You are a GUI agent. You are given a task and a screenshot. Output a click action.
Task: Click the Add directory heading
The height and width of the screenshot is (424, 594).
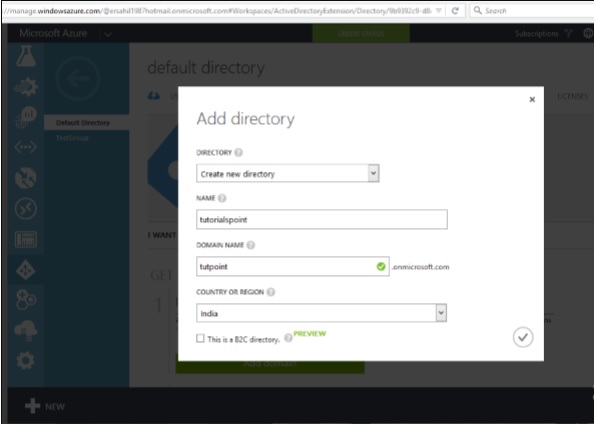(x=245, y=119)
